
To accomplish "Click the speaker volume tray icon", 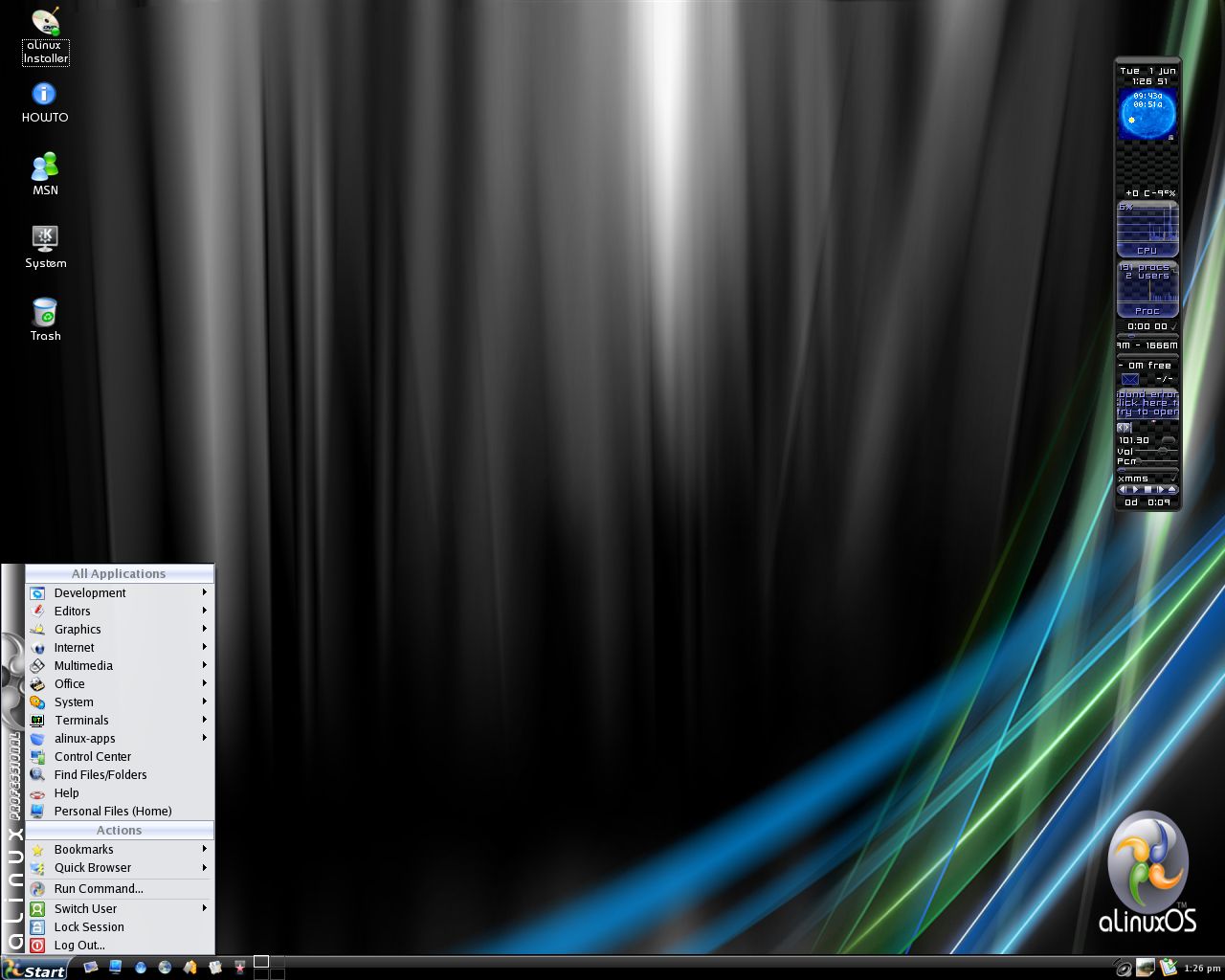I will coord(1123,968).
